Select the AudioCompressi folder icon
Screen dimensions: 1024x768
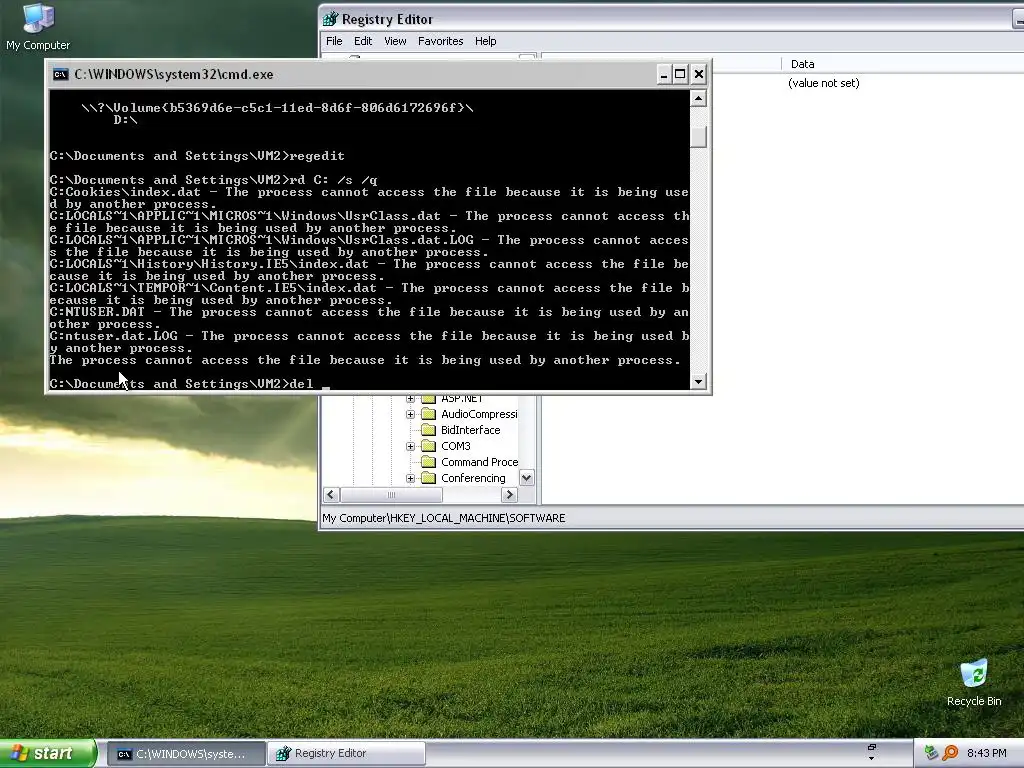(x=428, y=414)
